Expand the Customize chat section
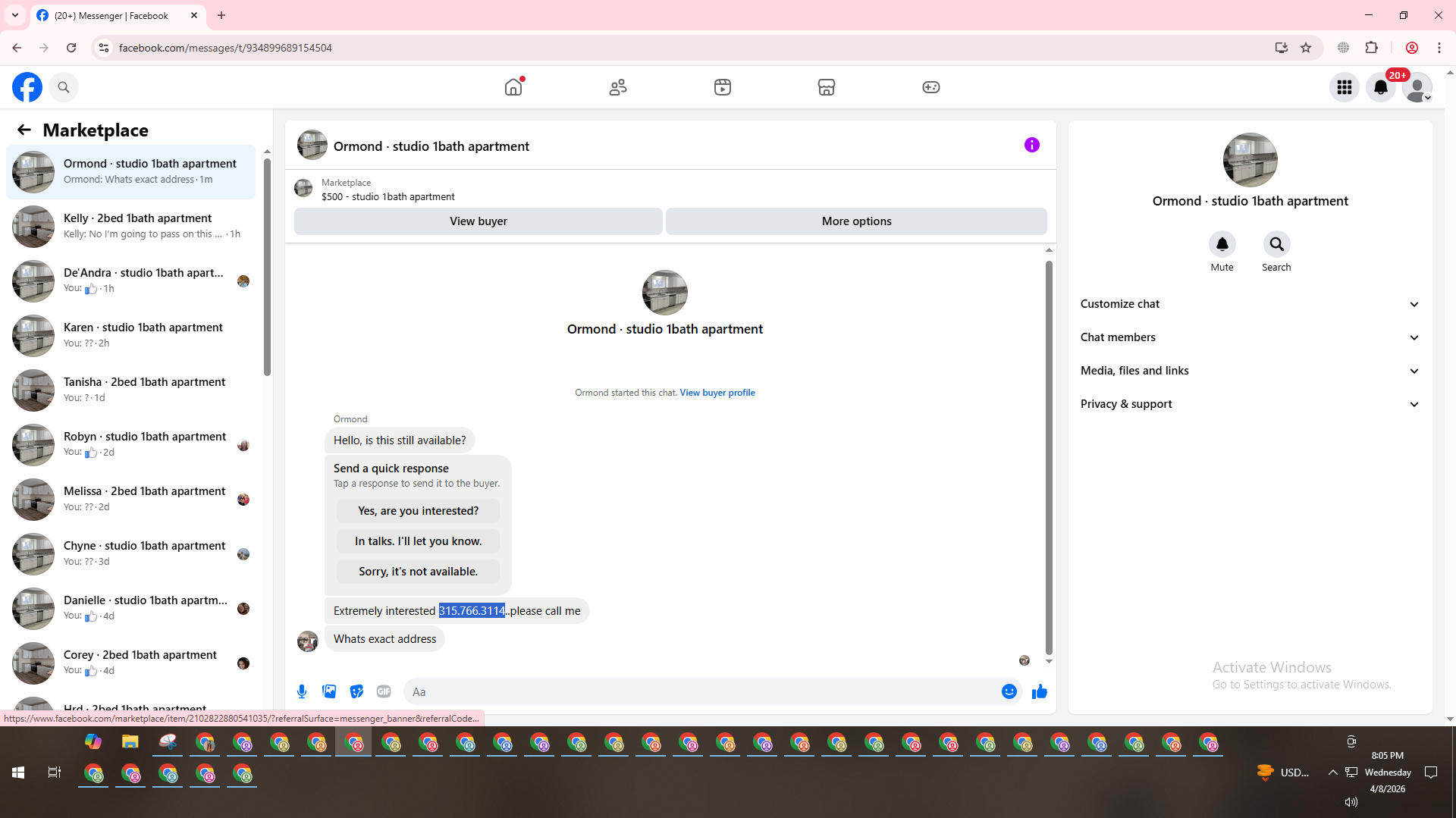 point(1250,304)
